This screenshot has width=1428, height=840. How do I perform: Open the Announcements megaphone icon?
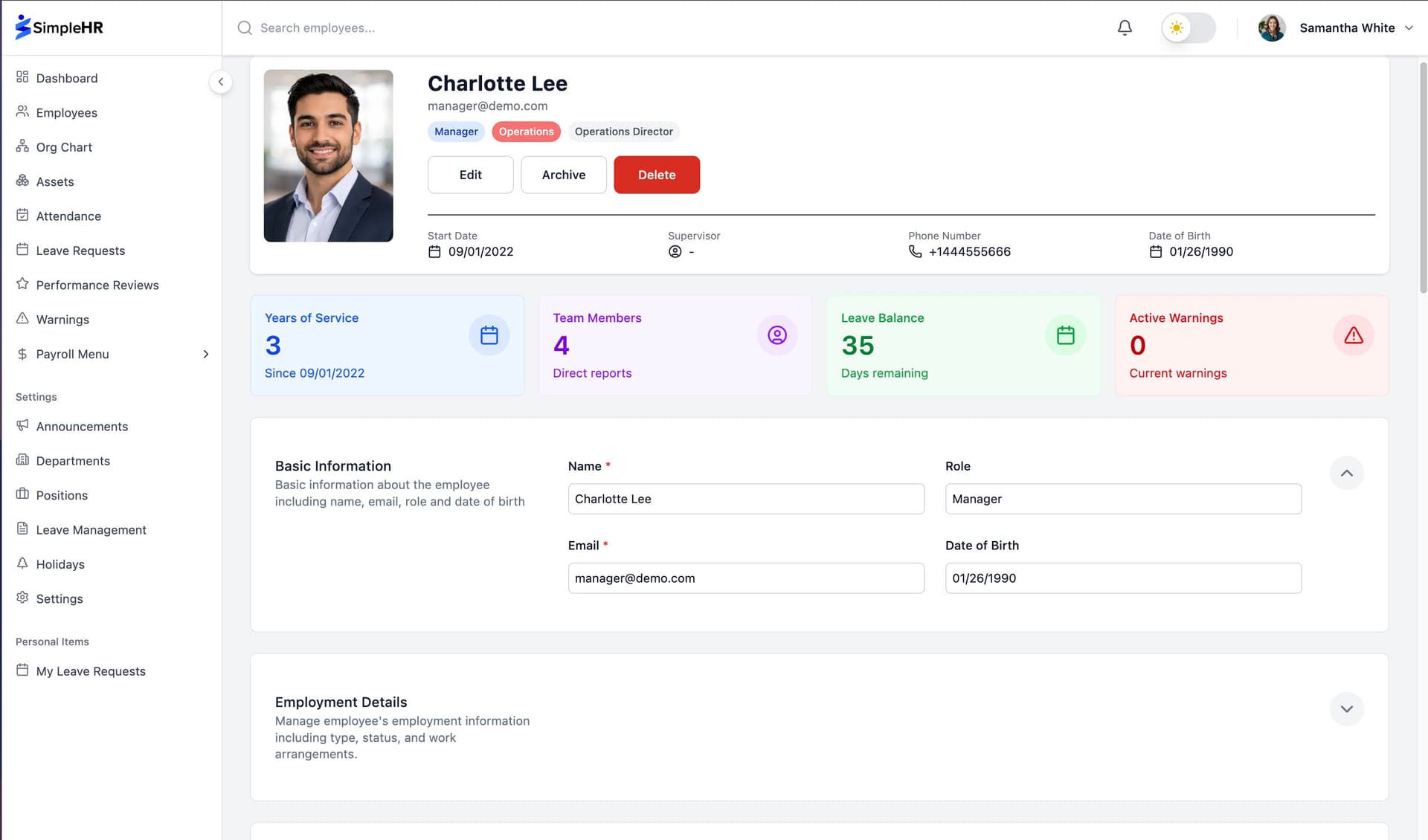22,426
